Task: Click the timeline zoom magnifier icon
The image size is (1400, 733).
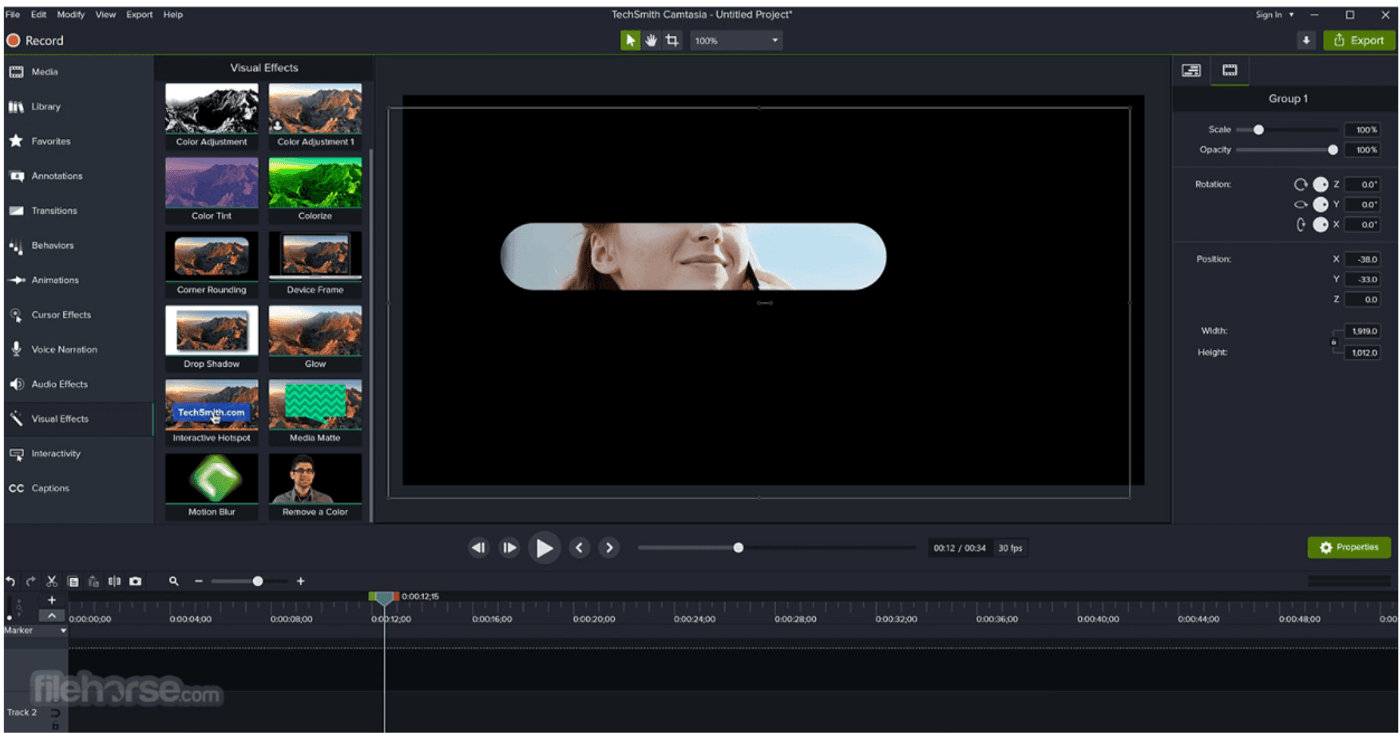Action: coord(174,581)
